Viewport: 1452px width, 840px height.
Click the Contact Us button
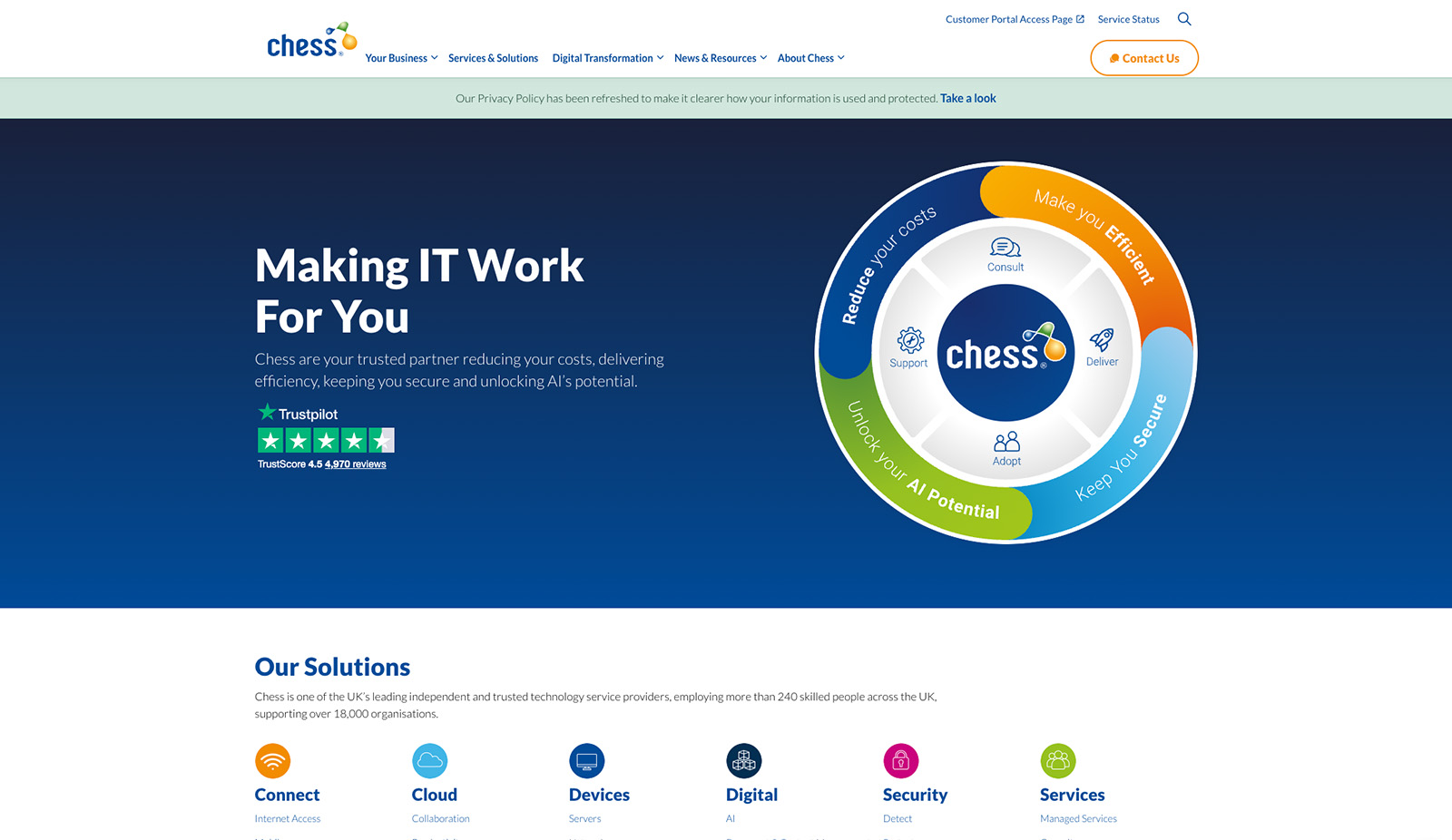[1143, 58]
